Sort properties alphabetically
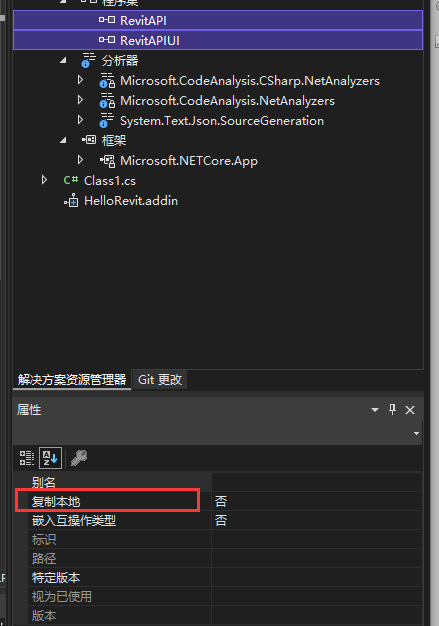 click(x=50, y=458)
